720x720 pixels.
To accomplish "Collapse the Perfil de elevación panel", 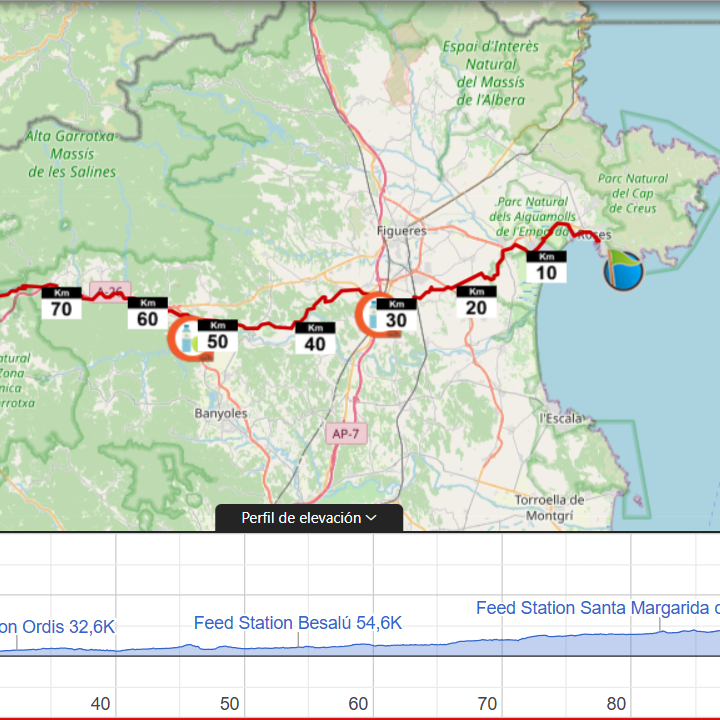I will coord(309,518).
